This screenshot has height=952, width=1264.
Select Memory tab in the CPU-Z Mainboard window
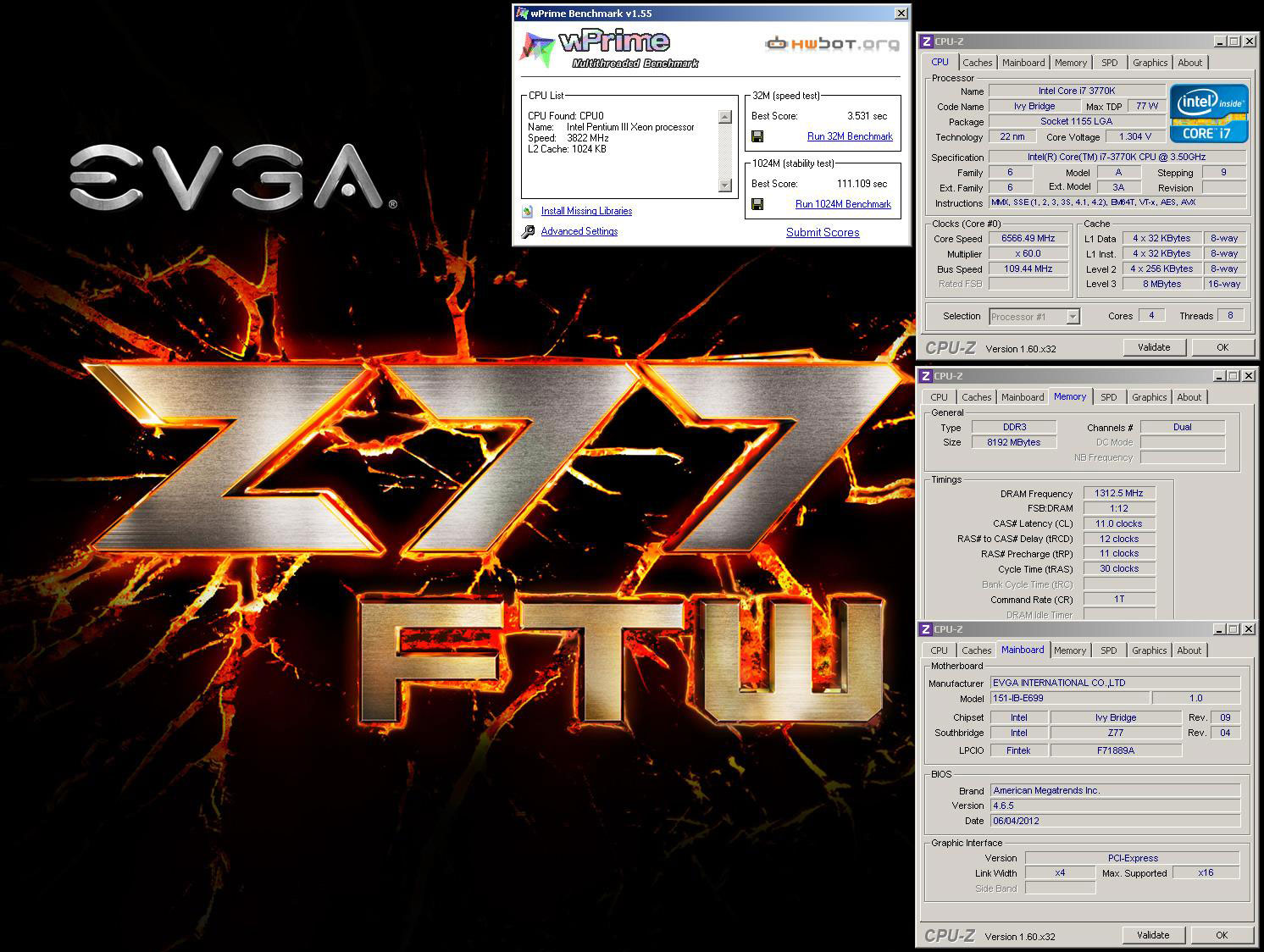point(1070,650)
